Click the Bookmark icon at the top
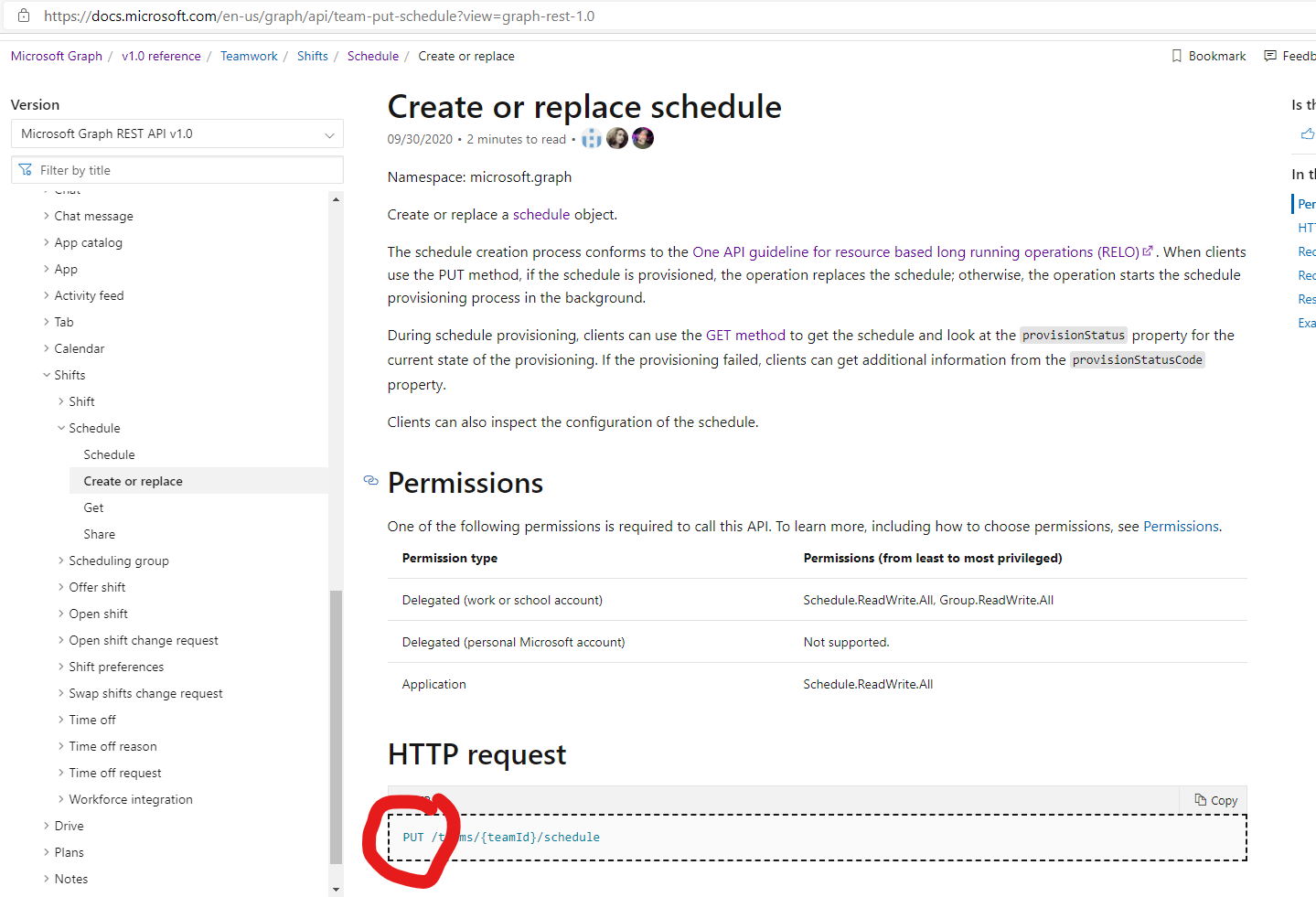Screen dimensions: 1316x897 (1176, 56)
